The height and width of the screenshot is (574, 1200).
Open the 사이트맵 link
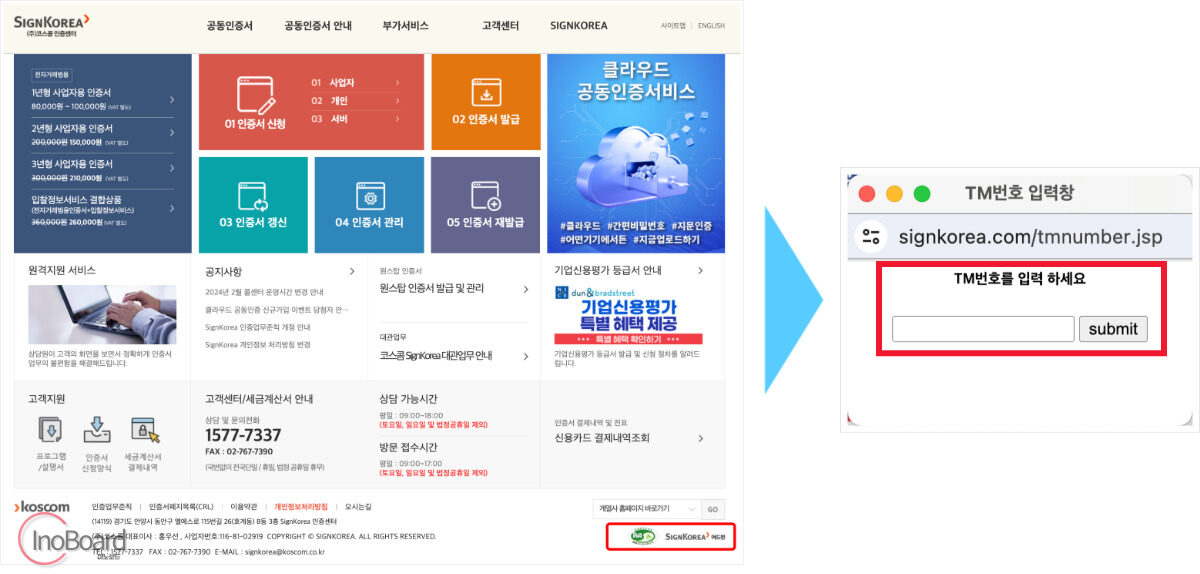[x=673, y=25]
